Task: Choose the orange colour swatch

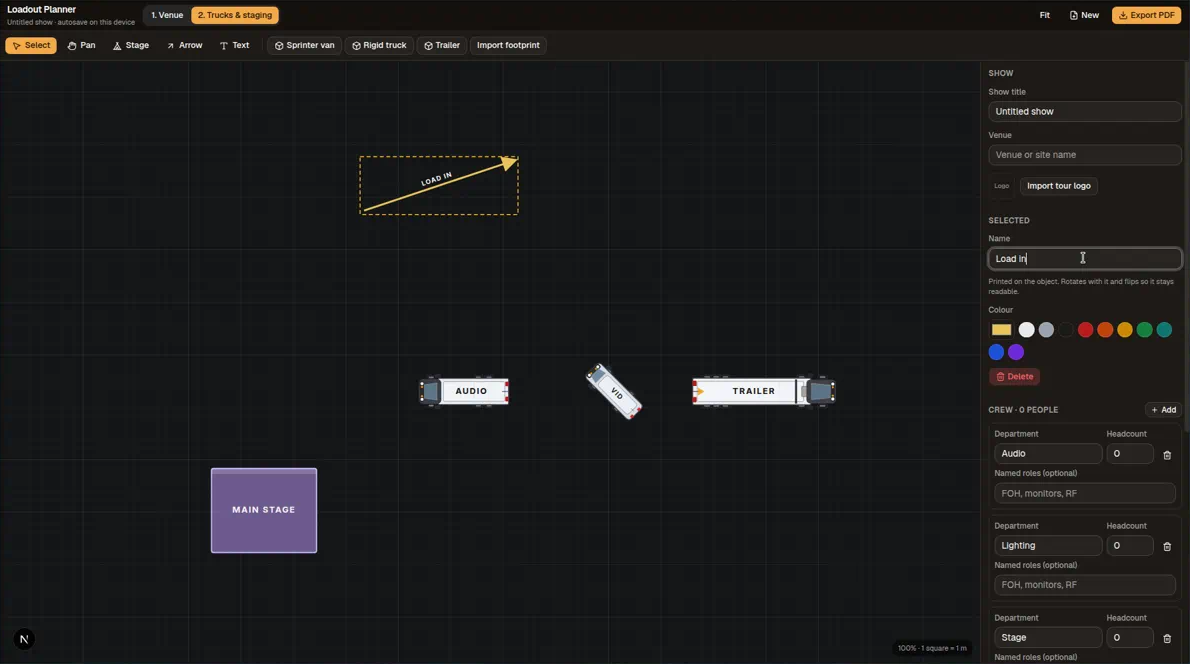Action: [x=1105, y=329]
